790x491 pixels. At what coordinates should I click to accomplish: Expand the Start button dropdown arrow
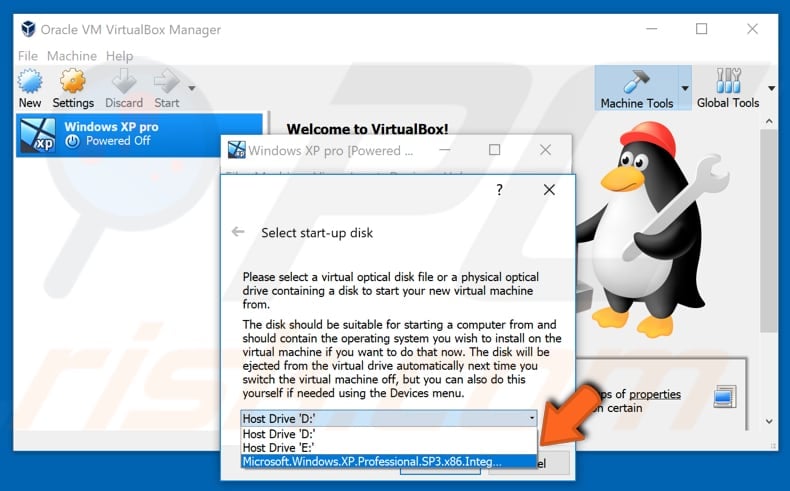[192, 88]
